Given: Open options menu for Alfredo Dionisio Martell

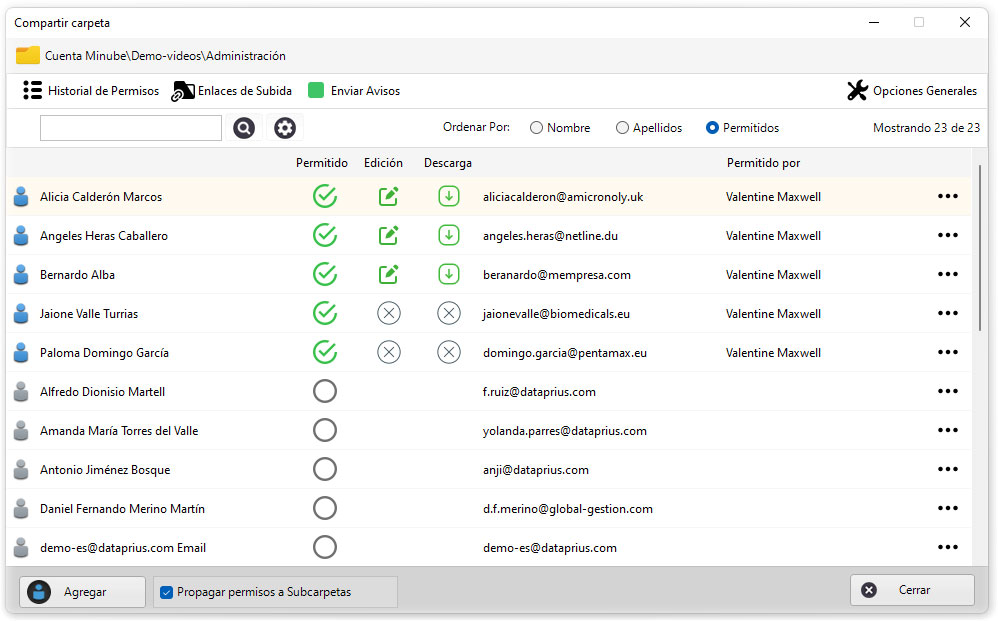Looking at the screenshot, I should tap(948, 391).
